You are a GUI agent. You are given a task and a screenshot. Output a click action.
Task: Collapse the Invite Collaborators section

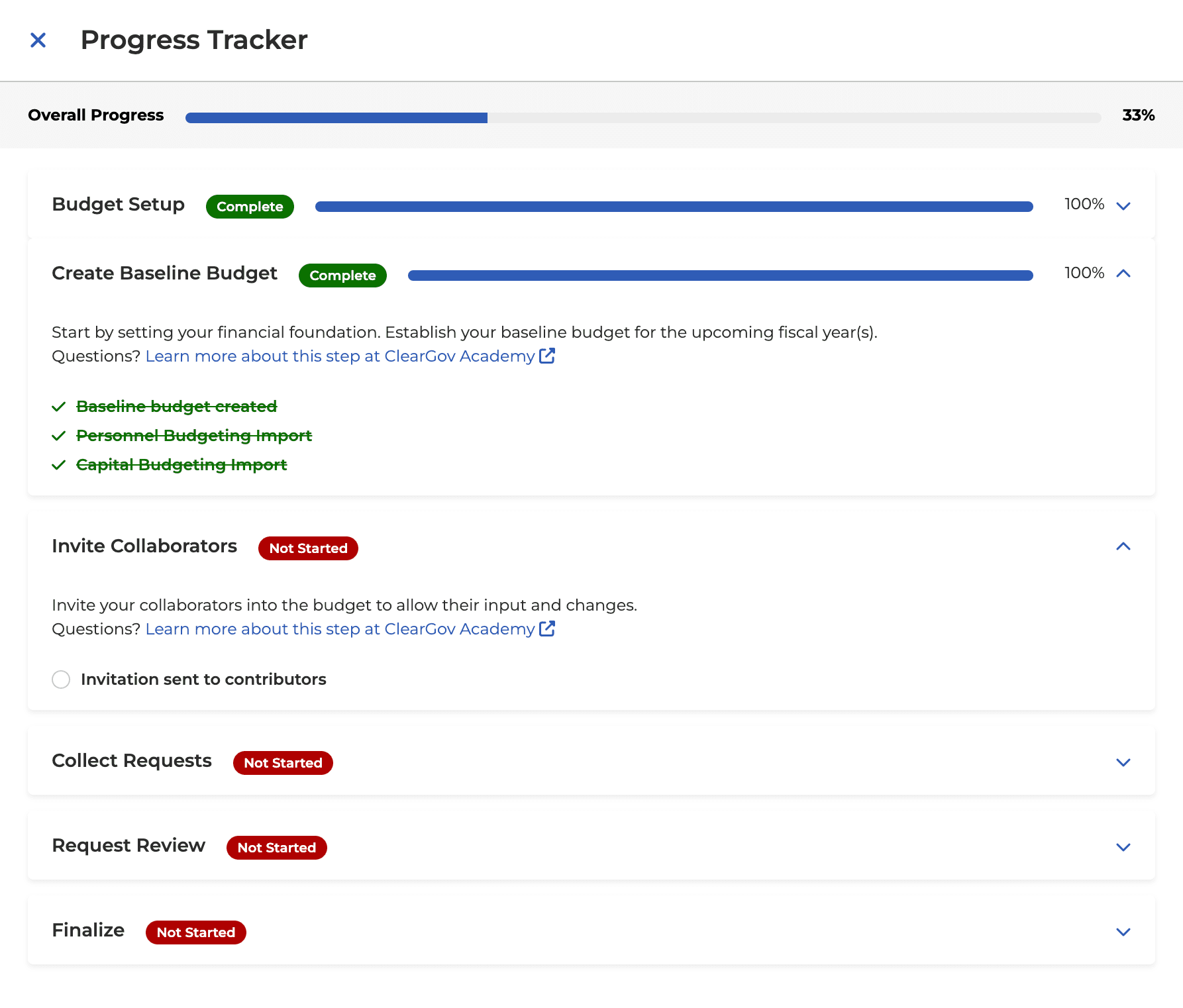click(x=1124, y=546)
